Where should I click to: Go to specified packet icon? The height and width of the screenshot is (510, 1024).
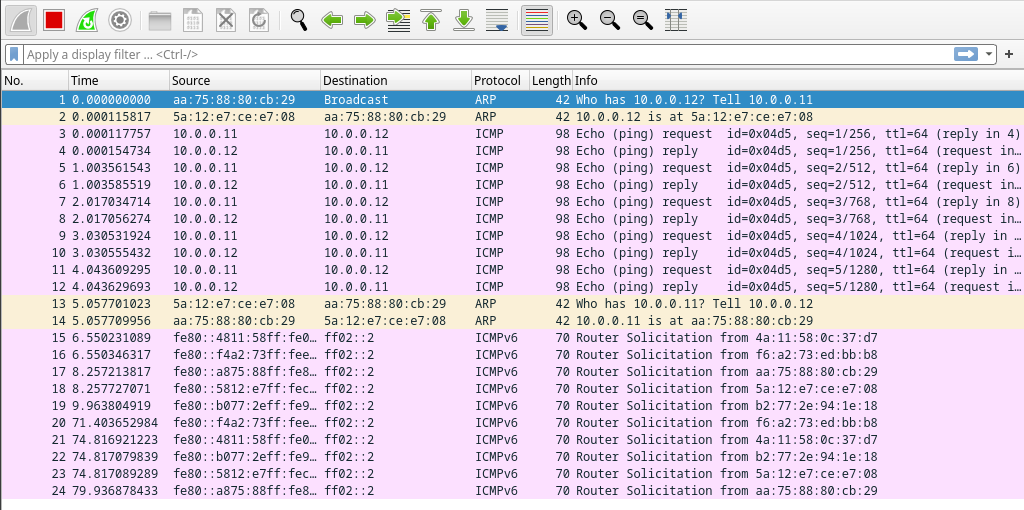click(398, 20)
